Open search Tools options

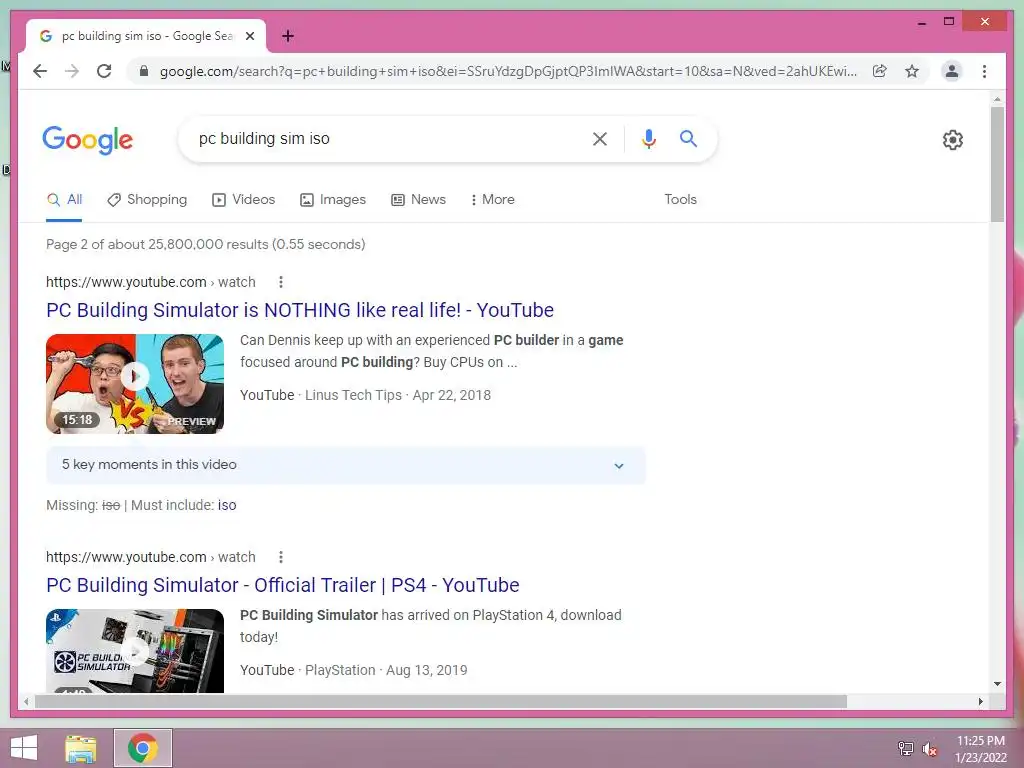coord(680,199)
